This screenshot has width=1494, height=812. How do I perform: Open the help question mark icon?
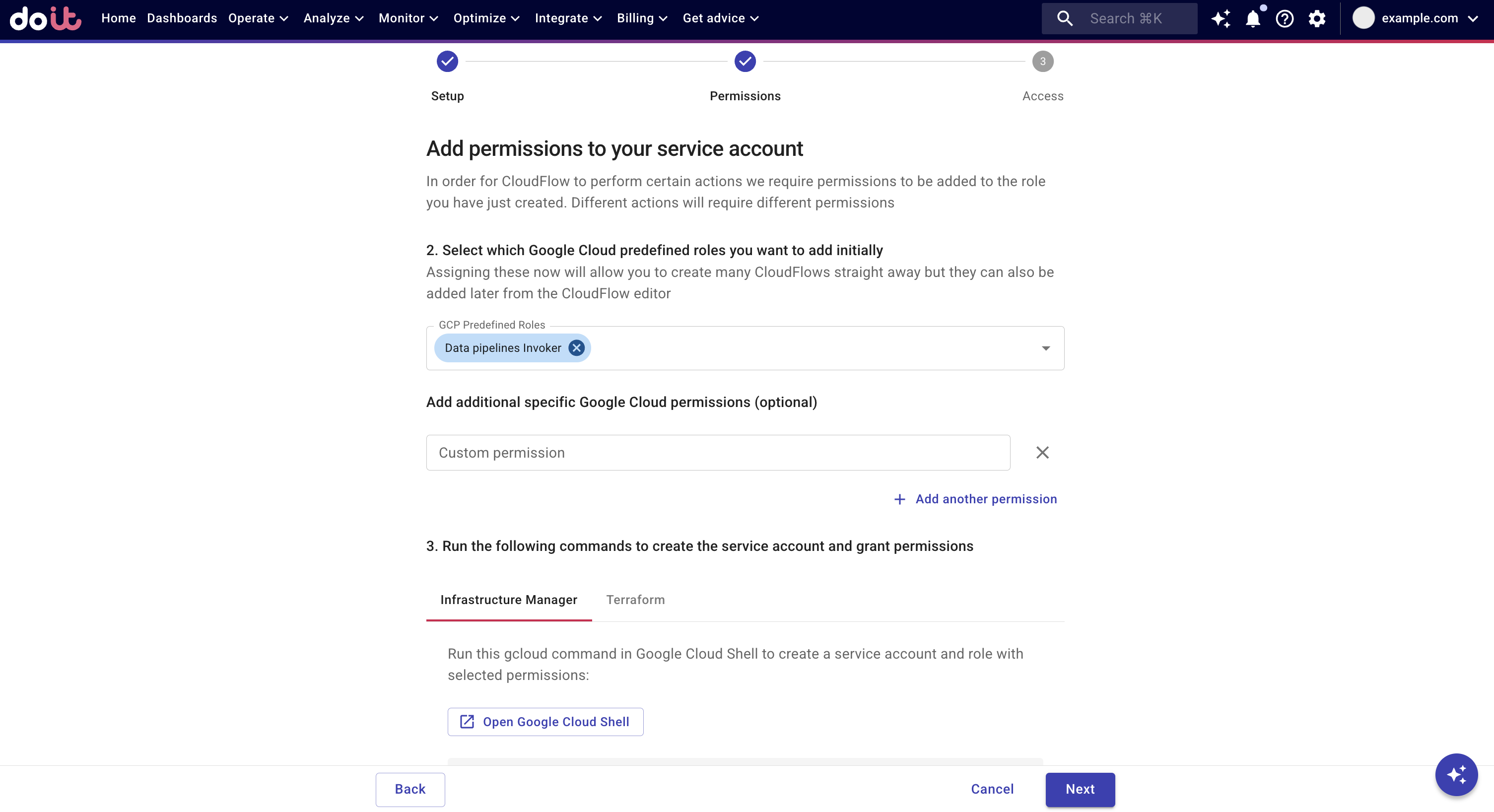click(1285, 18)
